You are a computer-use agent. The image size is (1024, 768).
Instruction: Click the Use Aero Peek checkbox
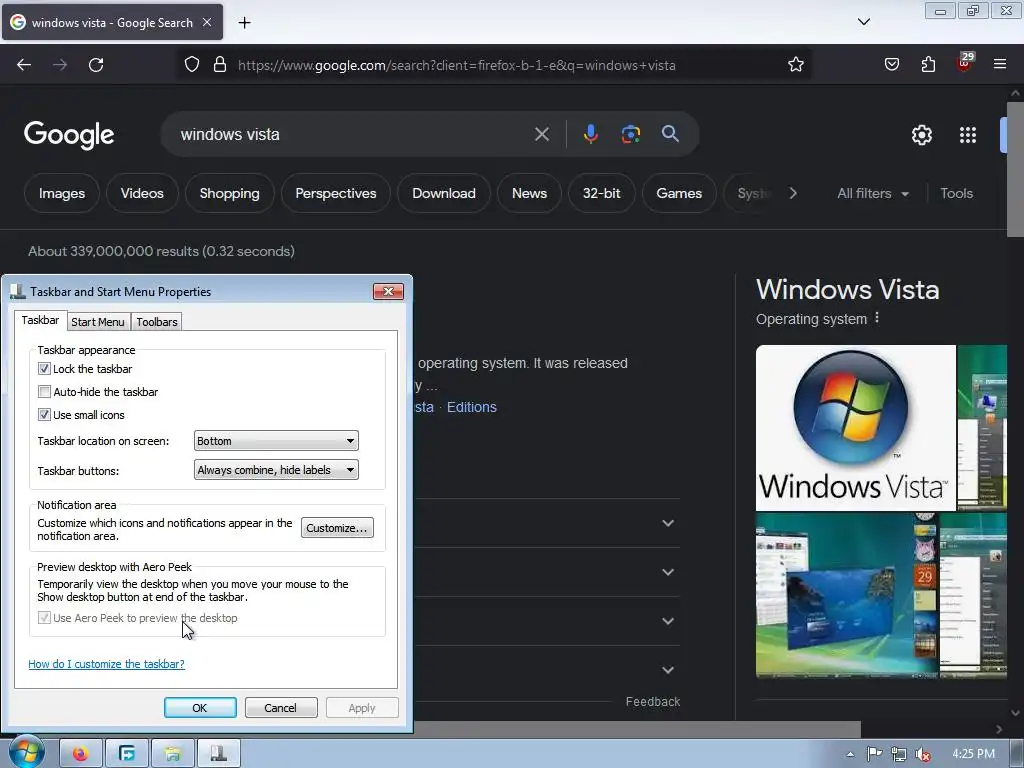click(44, 618)
